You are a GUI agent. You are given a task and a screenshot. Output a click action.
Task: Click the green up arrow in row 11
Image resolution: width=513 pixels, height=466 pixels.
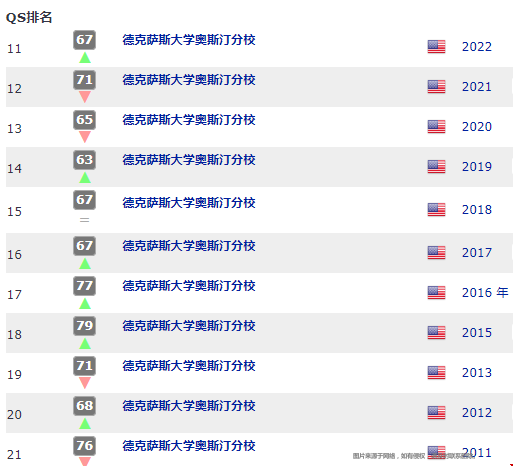[85, 58]
